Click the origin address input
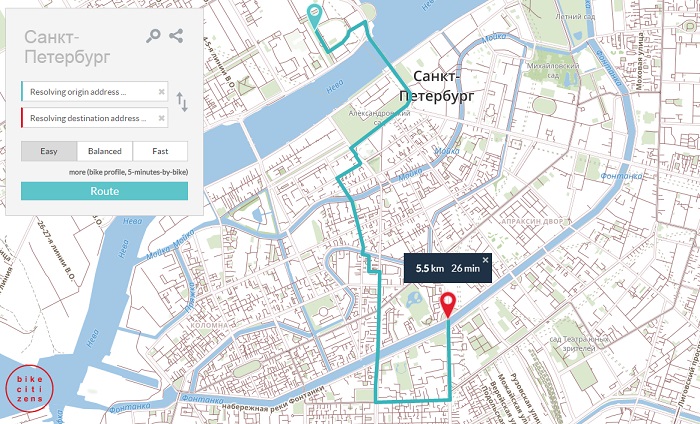 (88, 92)
